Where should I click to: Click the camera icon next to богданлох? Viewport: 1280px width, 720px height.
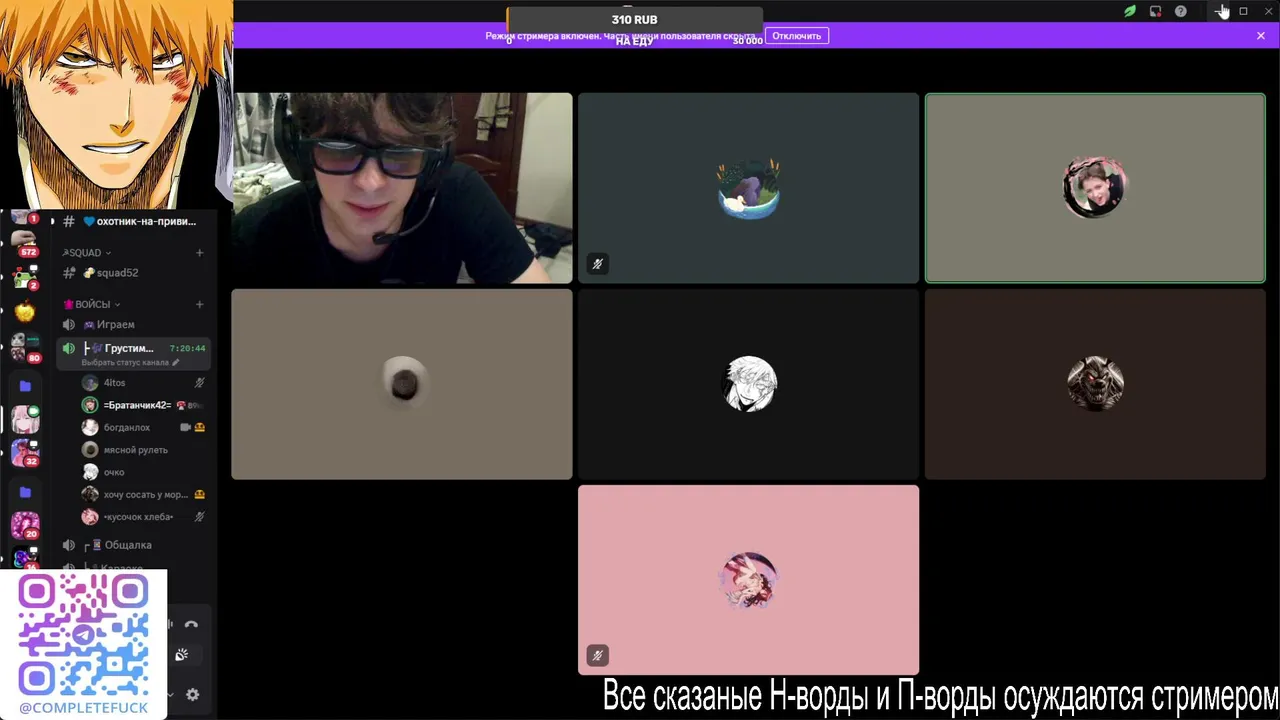[x=185, y=427]
